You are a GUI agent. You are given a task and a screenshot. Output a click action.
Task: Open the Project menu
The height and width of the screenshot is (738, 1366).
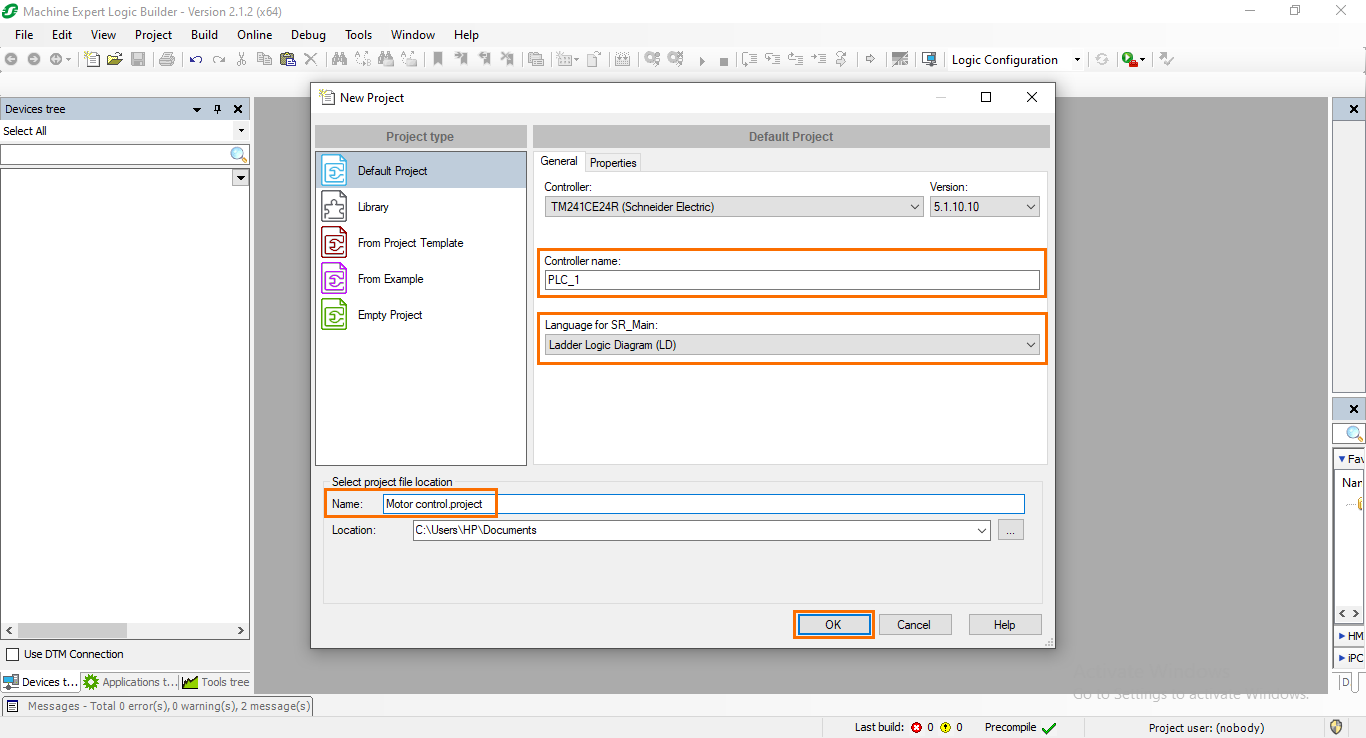153,34
